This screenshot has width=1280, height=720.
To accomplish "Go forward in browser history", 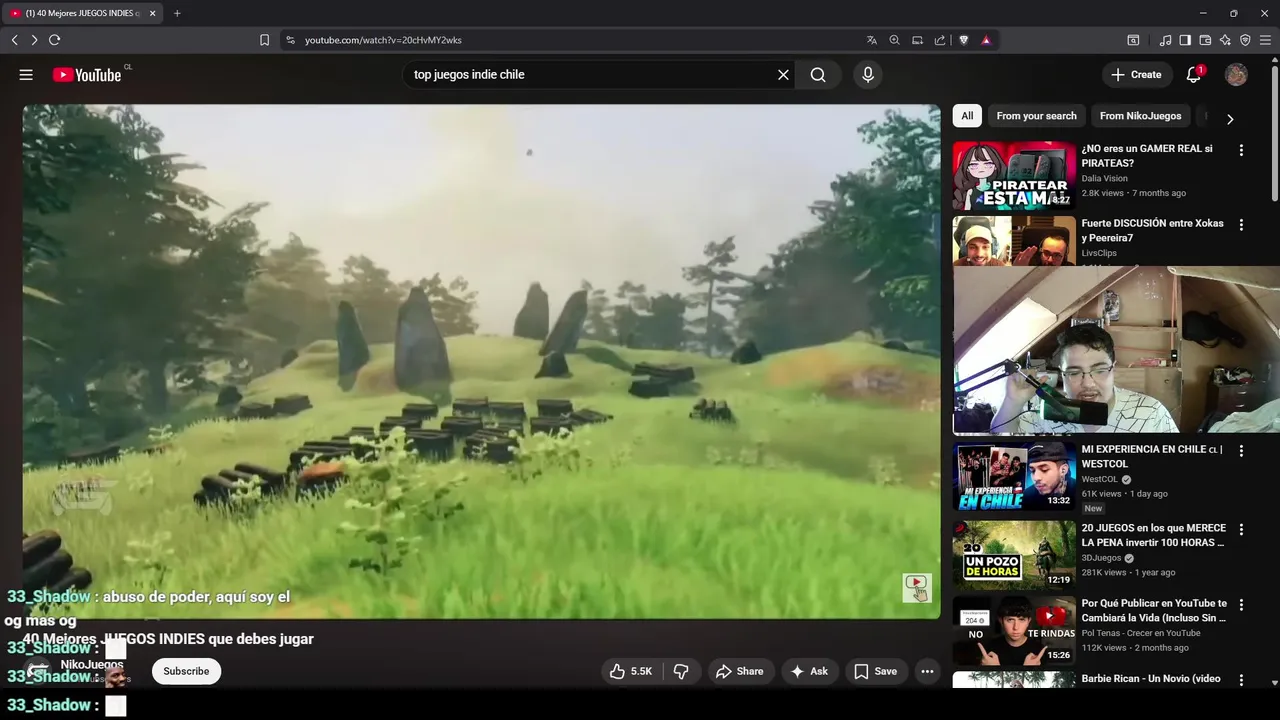I will click(x=34, y=40).
